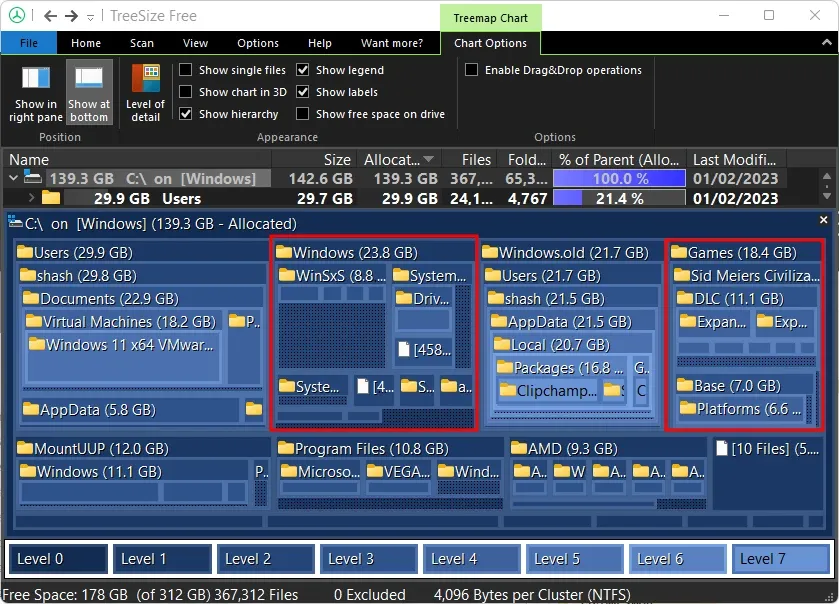This screenshot has height=604, width=839.
Task: Expand the Users tree row
Action: (30, 198)
